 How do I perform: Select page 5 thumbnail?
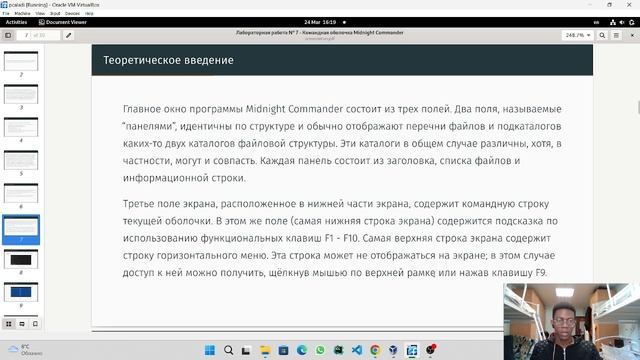click(21, 160)
